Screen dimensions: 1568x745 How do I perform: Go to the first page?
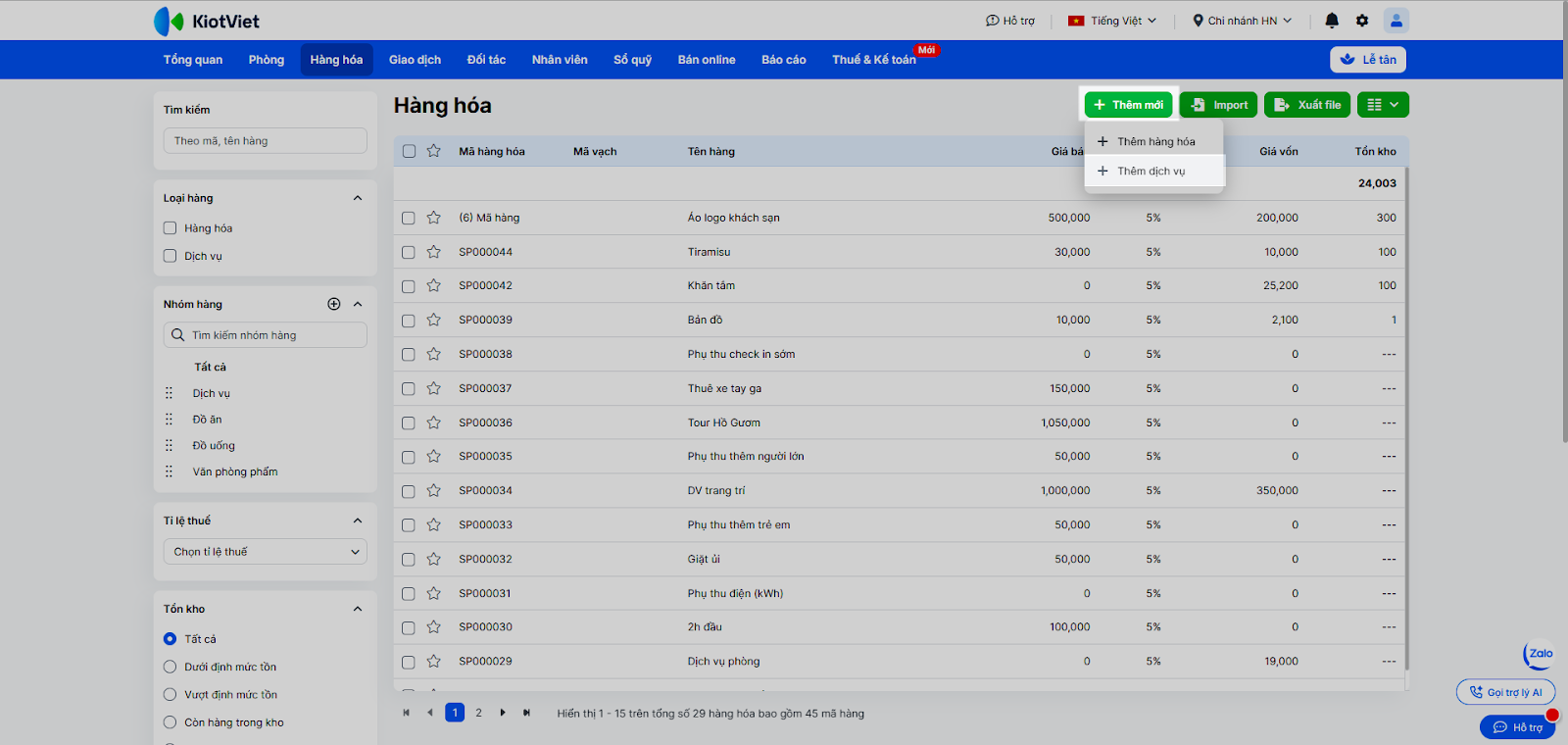tap(406, 713)
